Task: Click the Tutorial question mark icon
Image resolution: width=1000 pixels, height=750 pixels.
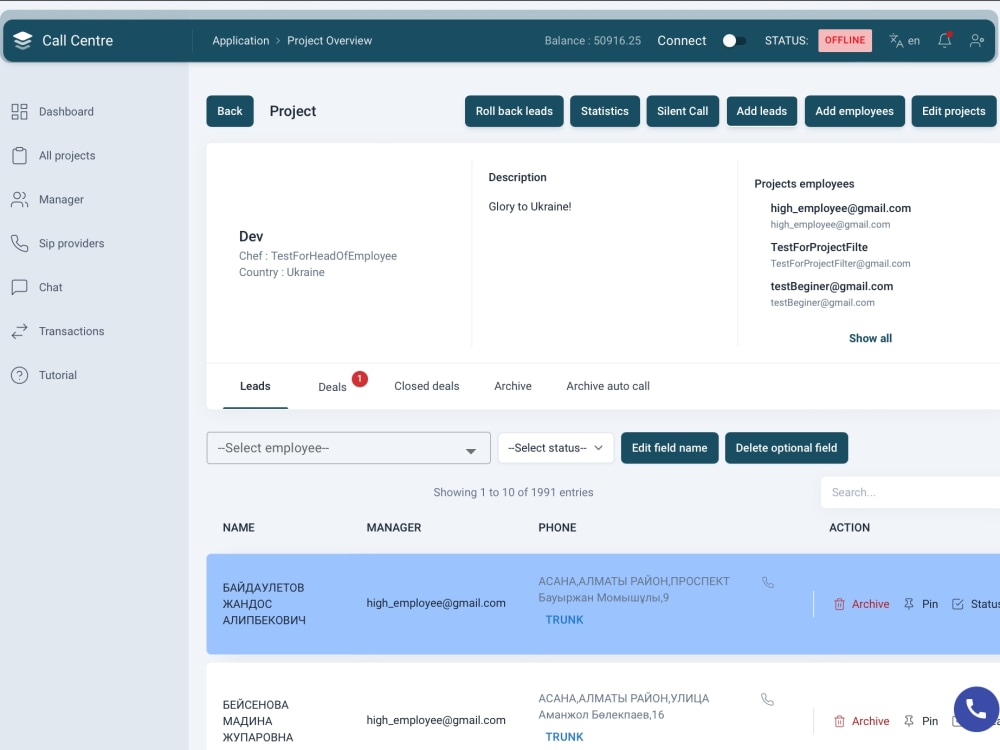Action: coord(19,375)
